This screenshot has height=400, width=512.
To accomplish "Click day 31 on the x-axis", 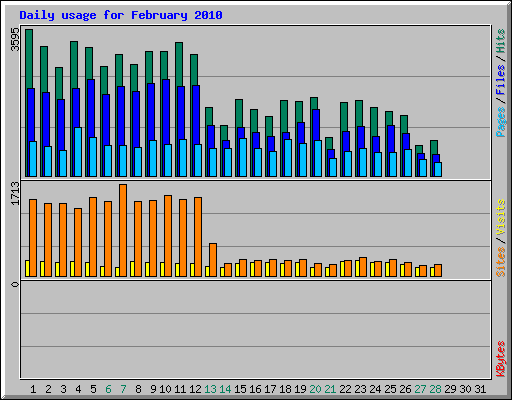I will (480, 389).
